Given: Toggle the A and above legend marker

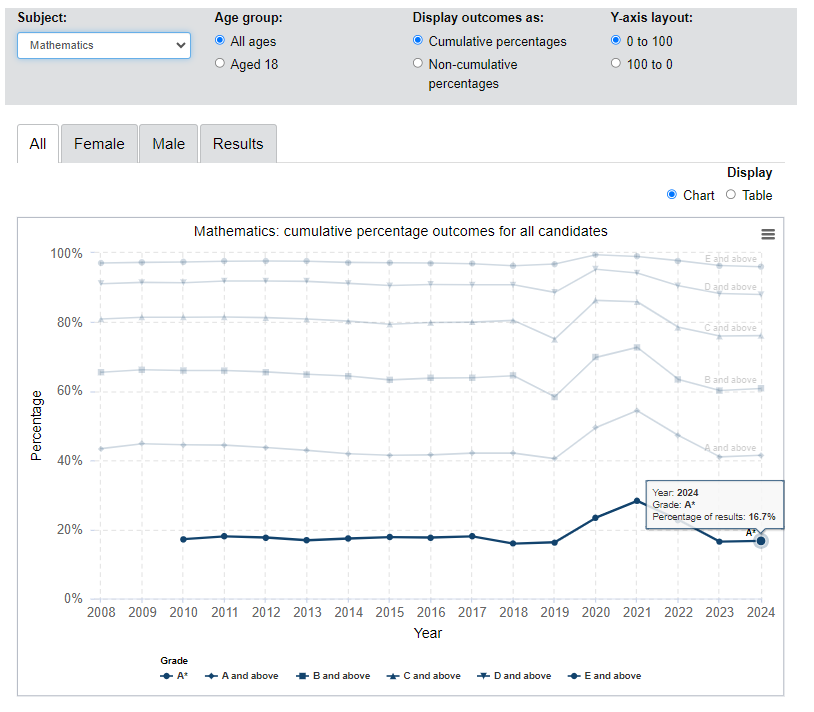Looking at the screenshot, I should click(211, 676).
